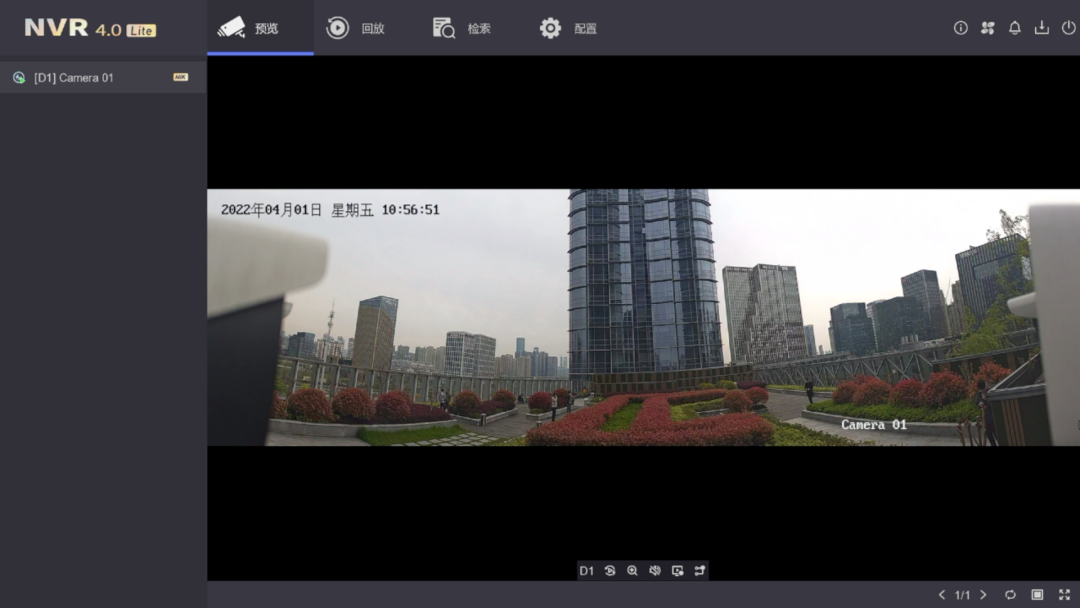Unmute audio for channel D1

coord(654,570)
